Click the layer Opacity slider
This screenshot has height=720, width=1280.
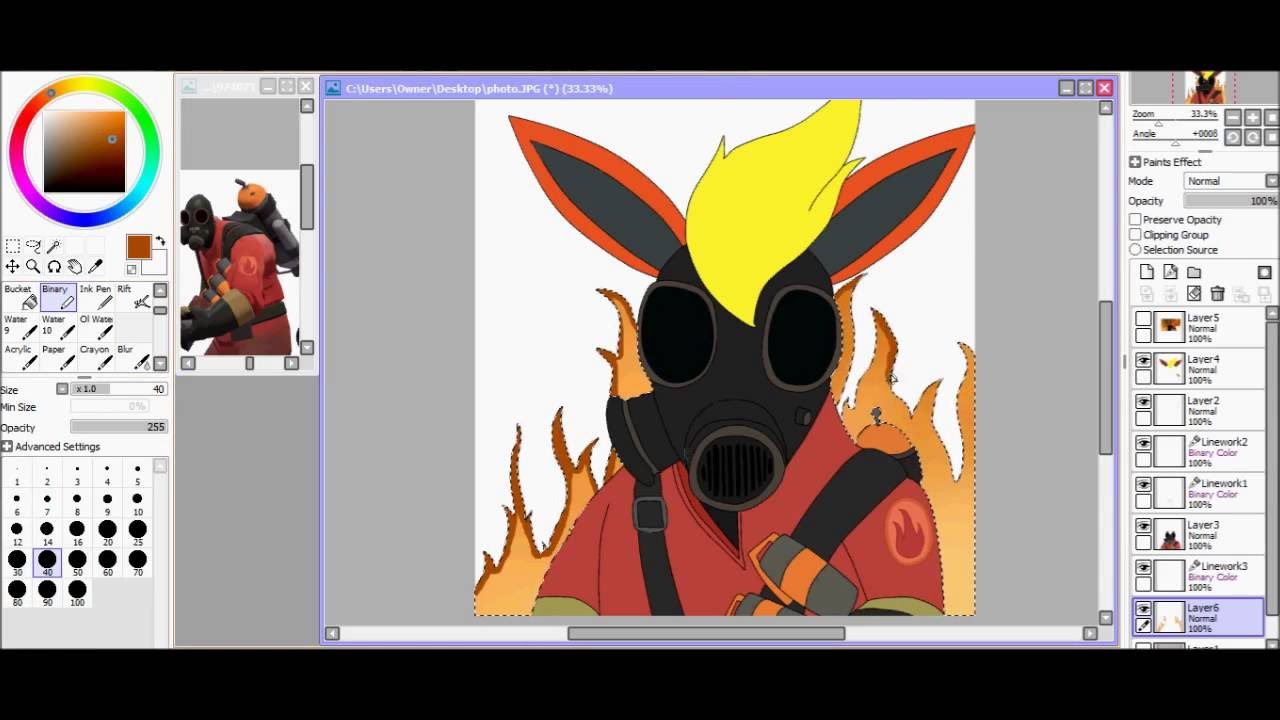[1231, 201]
